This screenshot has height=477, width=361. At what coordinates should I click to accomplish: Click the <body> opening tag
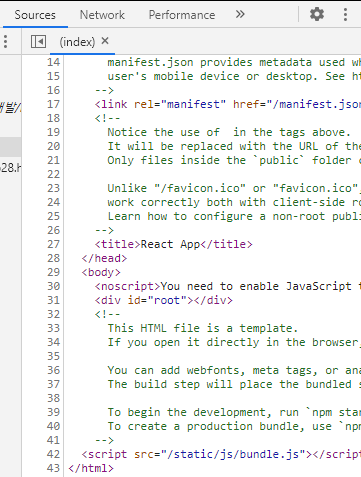click(101, 272)
